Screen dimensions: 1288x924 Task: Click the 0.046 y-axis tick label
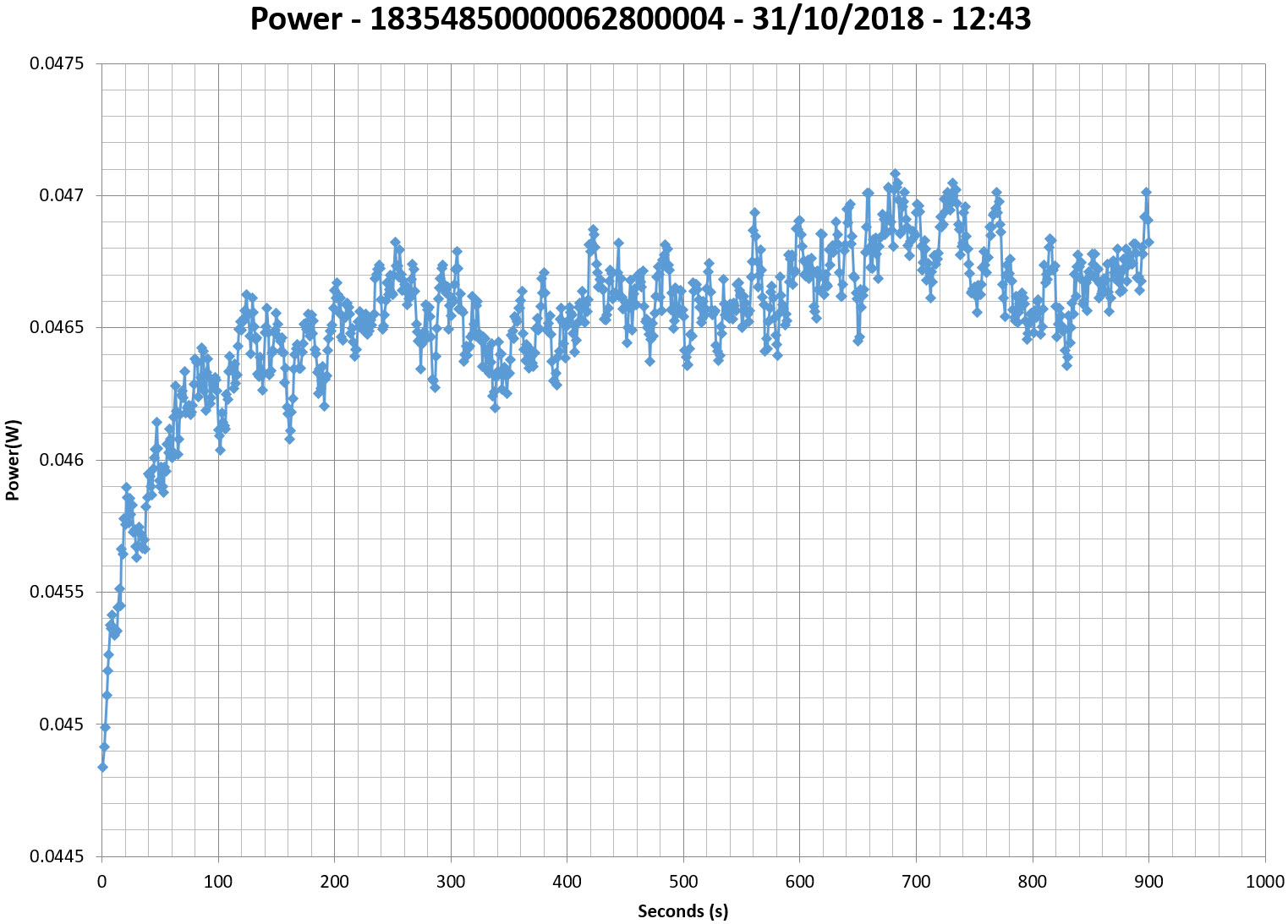tap(68, 460)
